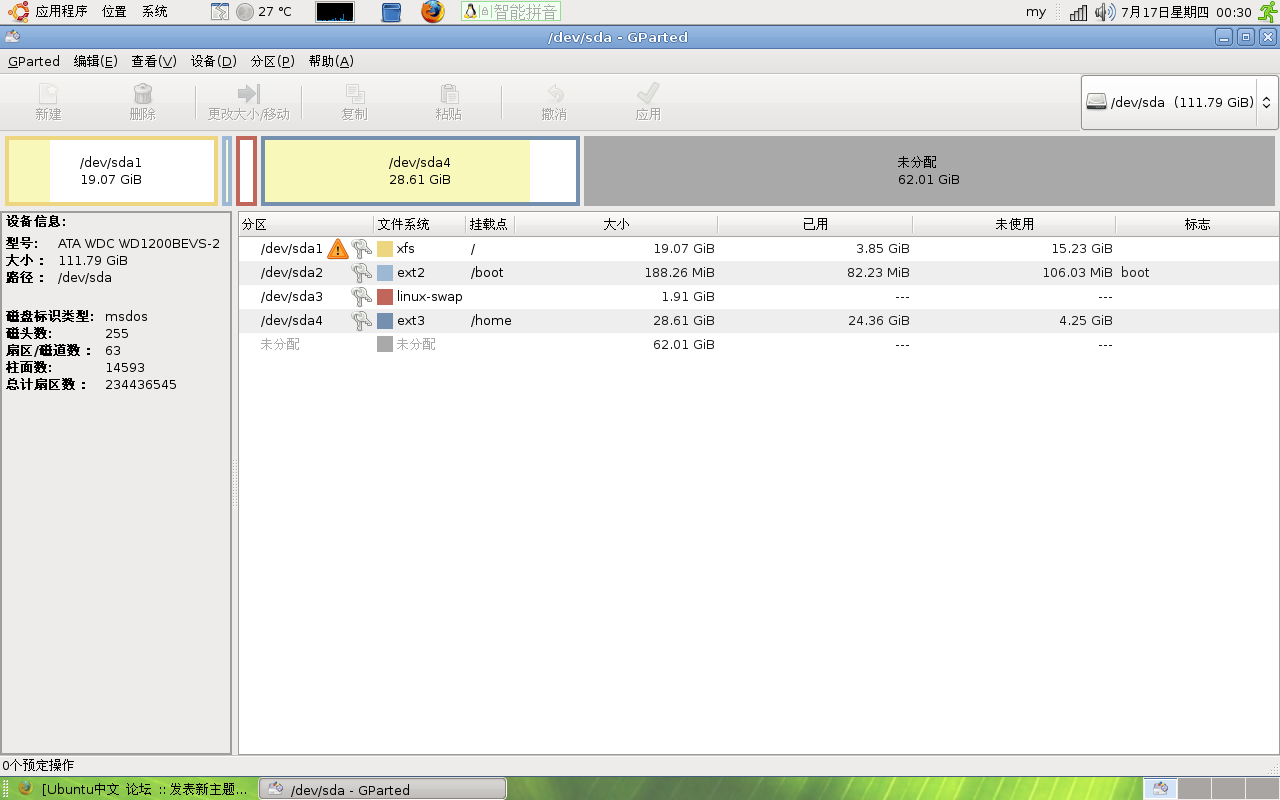Click the 'my' user switcher label
This screenshot has height=800, width=1280.
point(1036,12)
